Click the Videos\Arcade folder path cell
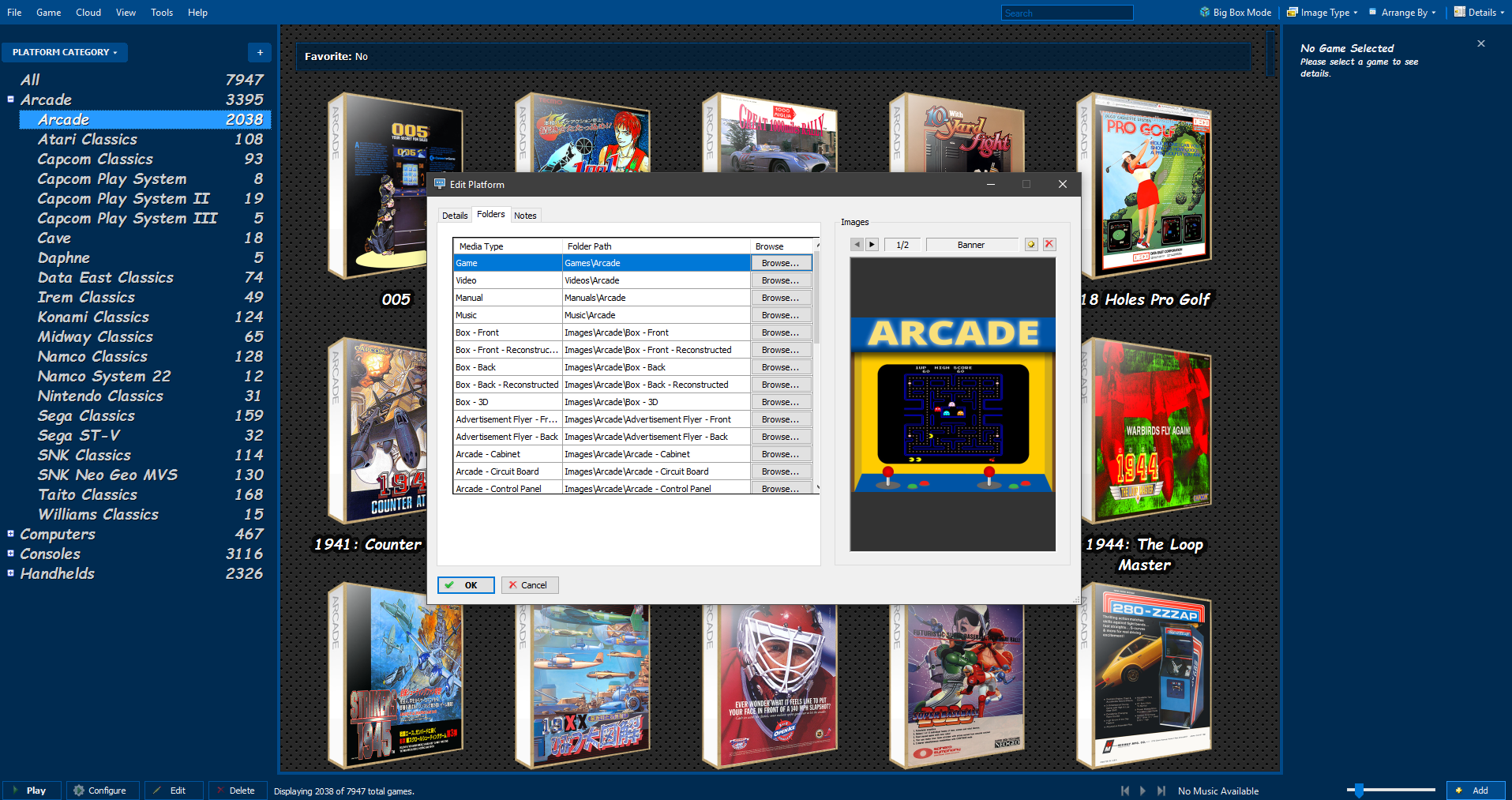This screenshot has width=1512, height=800. (655, 280)
